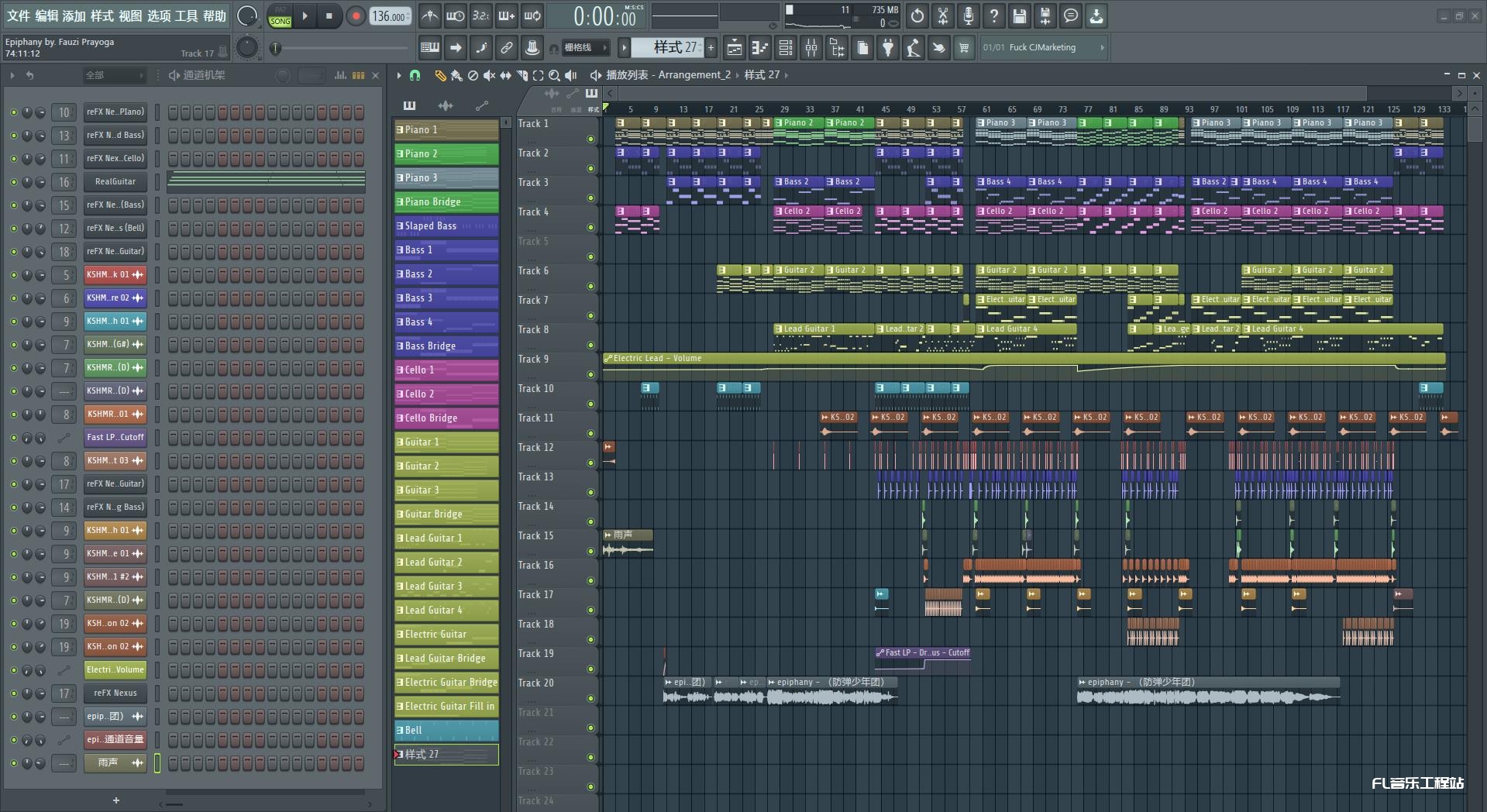This screenshot has width=1487, height=812.
Task: Open the 文件 menu
Action: pos(19,15)
